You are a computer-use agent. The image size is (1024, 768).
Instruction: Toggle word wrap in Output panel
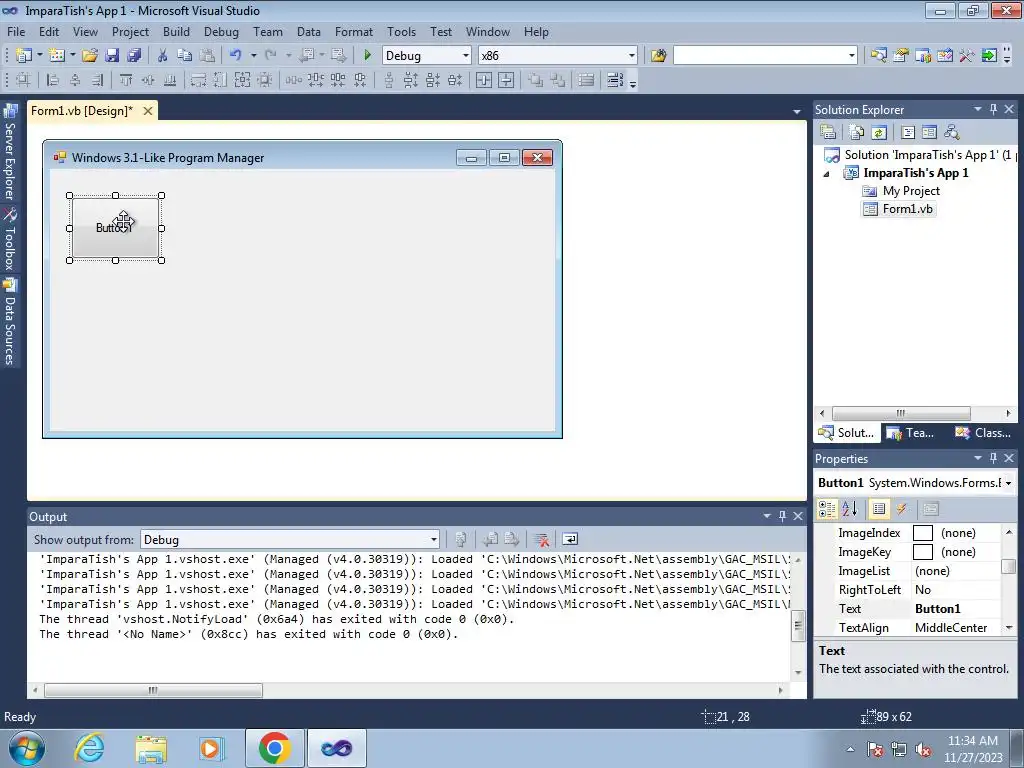(570, 539)
